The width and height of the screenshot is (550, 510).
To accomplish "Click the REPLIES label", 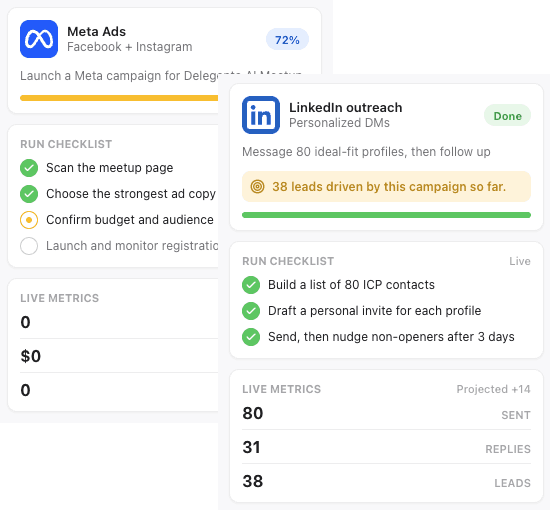I will [508, 449].
